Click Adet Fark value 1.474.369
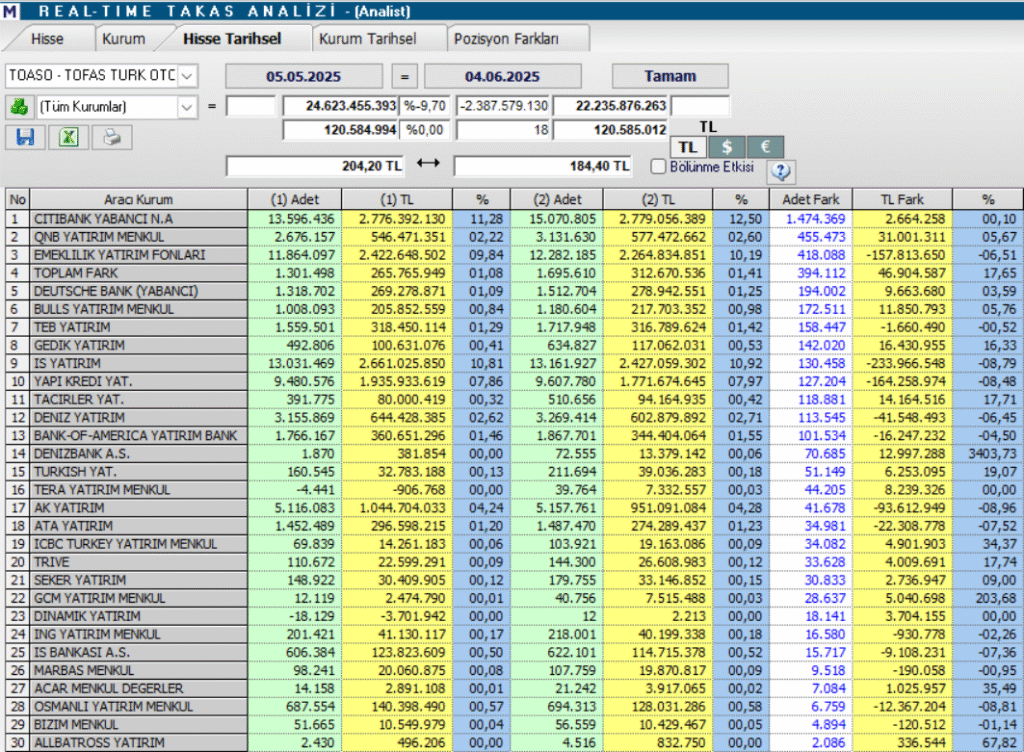This screenshot has width=1024, height=752. click(816, 219)
